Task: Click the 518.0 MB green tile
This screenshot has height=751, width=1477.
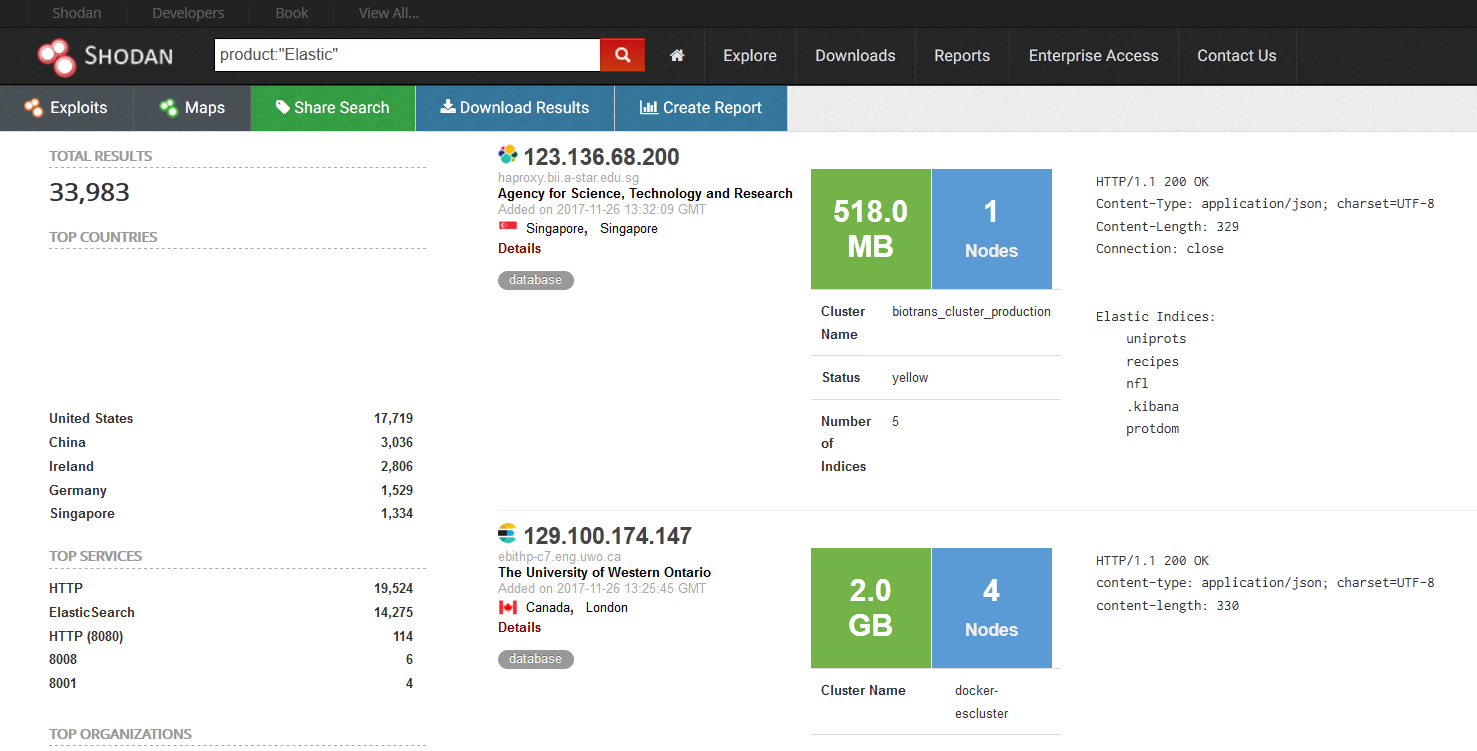Action: 870,229
